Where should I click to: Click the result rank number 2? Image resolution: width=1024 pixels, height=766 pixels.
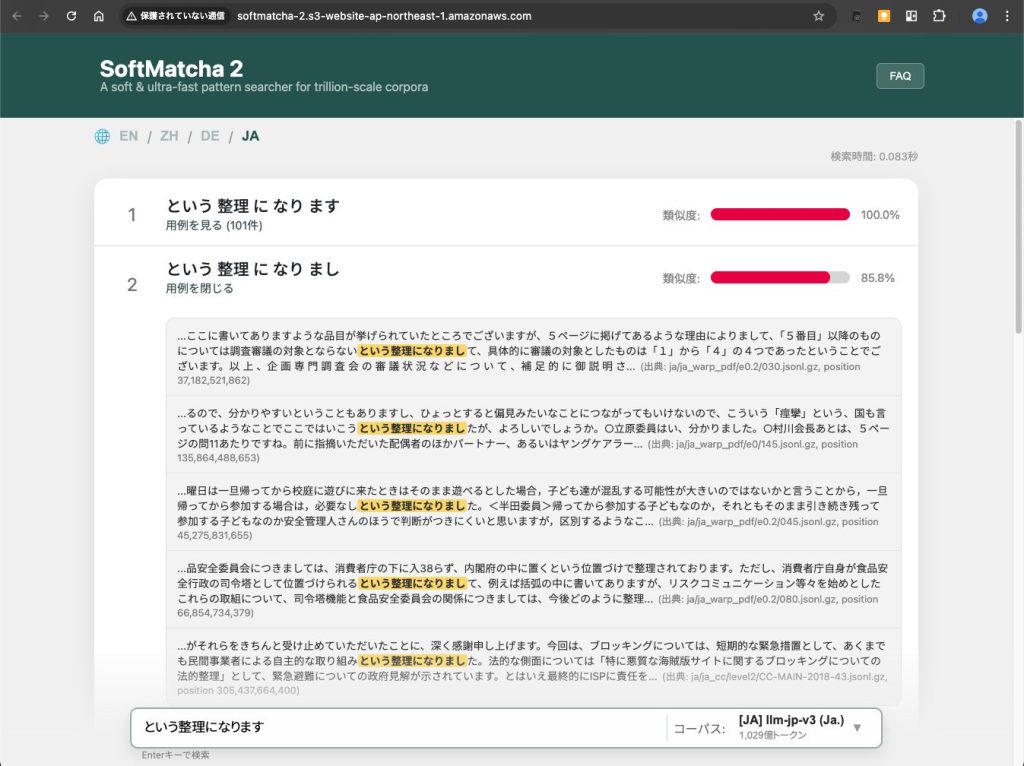[x=132, y=285]
